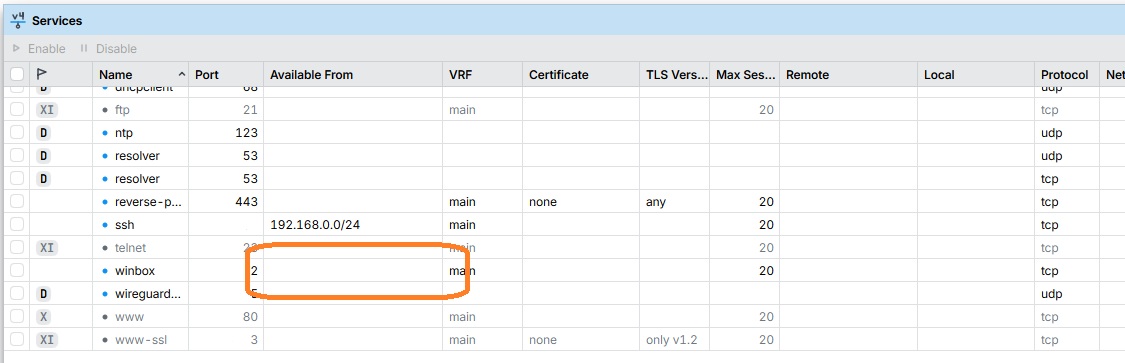1125x363 pixels.
Task: Click the Services window icon
Action: (x=18, y=20)
